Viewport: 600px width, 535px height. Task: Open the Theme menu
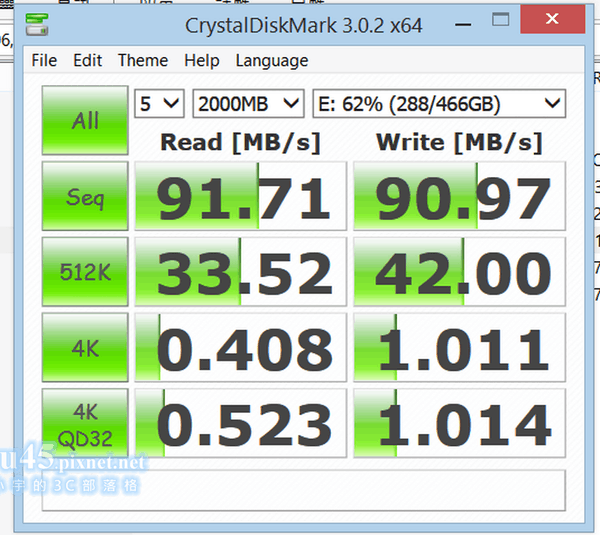143,60
